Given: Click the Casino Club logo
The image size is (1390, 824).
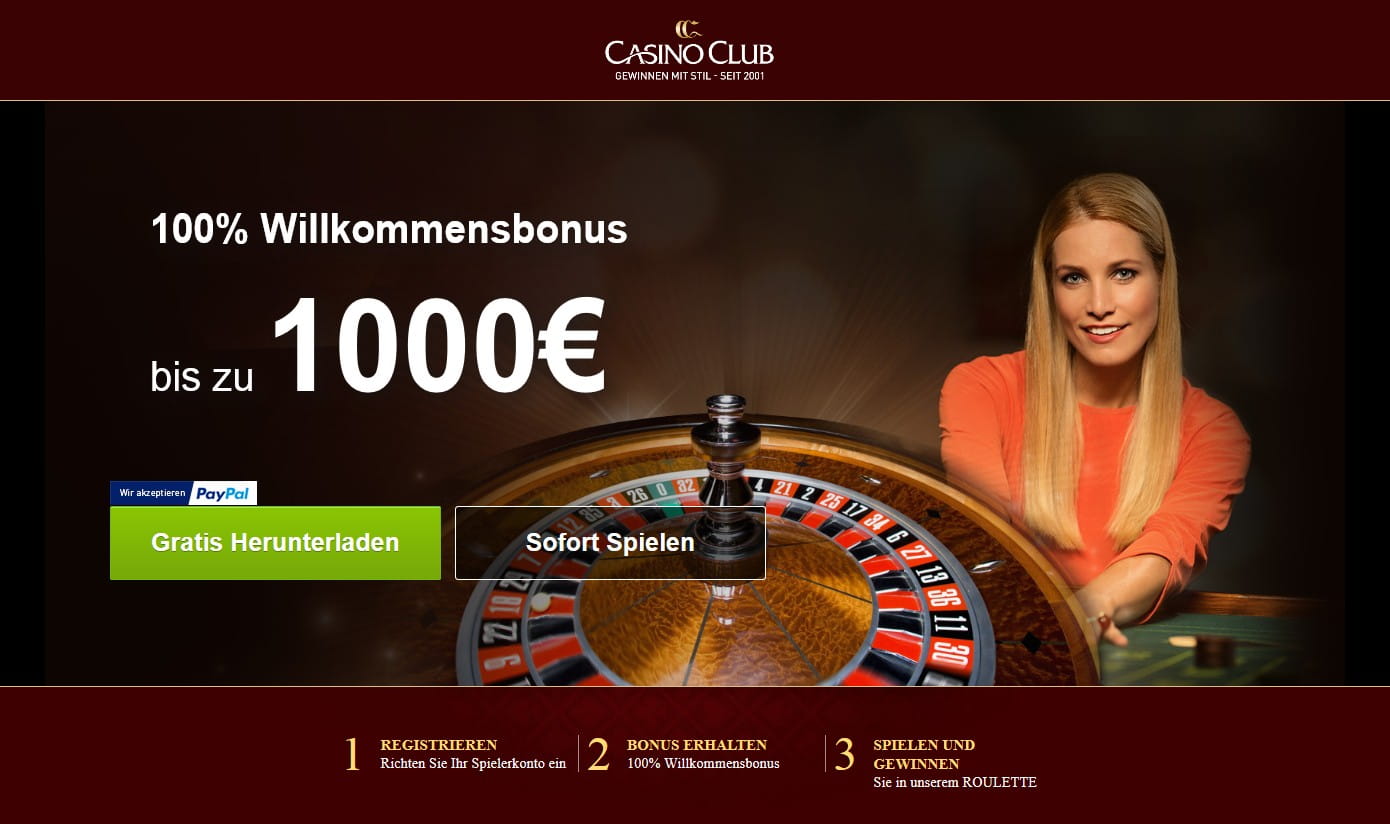Looking at the screenshot, I should tap(689, 50).
